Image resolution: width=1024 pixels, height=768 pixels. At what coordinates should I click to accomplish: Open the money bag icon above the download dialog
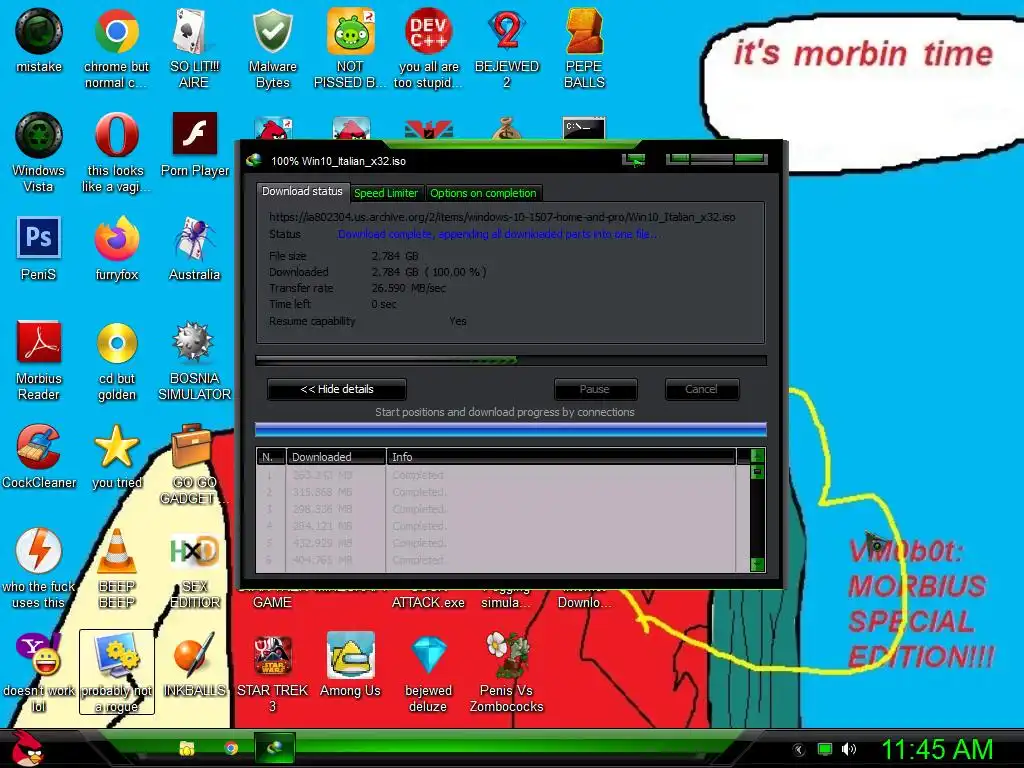(507, 129)
